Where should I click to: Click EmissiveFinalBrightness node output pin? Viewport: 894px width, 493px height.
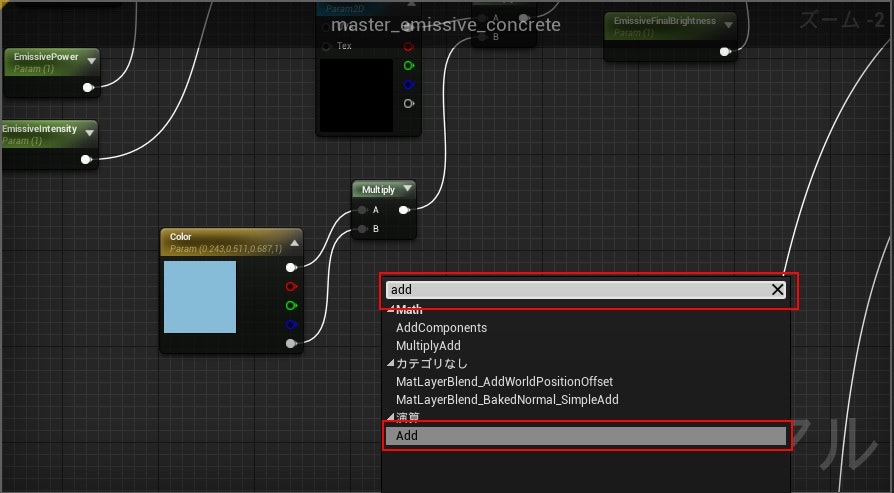(x=725, y=52)
